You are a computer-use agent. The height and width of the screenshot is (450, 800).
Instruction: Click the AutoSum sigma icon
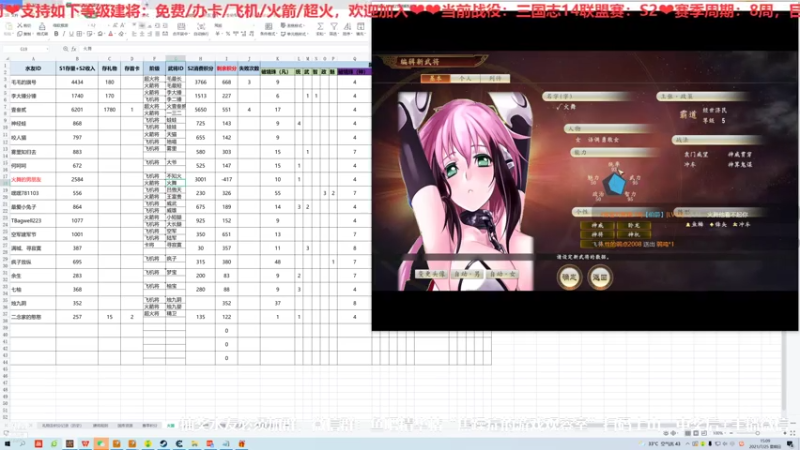[320, 26]
